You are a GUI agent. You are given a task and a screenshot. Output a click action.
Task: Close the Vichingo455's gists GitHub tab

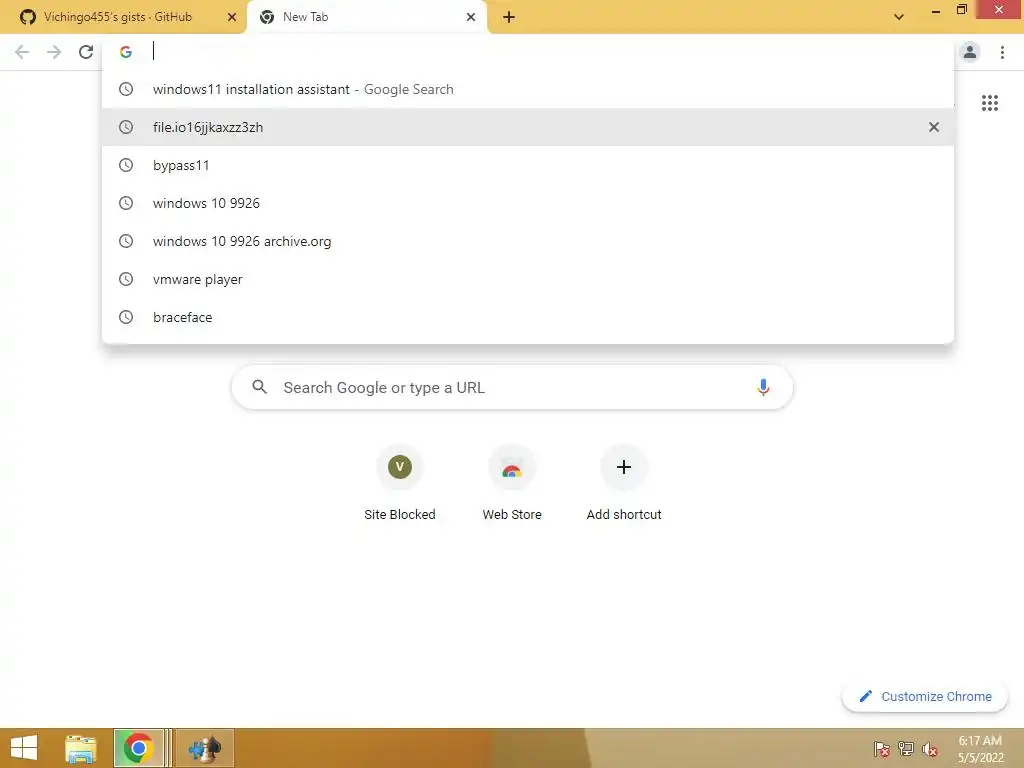[232, 17]
